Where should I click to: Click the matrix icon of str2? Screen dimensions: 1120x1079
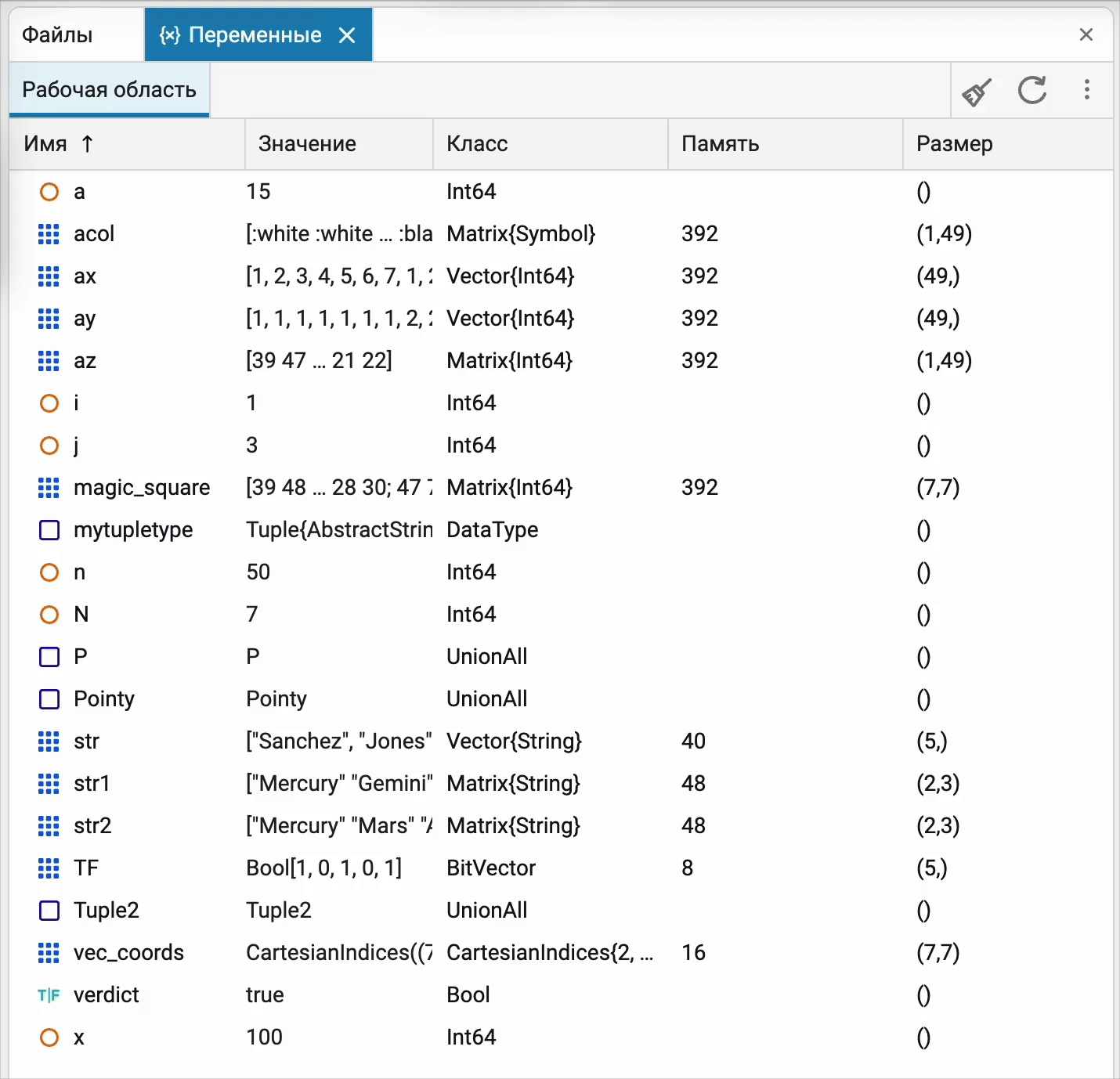49,826
